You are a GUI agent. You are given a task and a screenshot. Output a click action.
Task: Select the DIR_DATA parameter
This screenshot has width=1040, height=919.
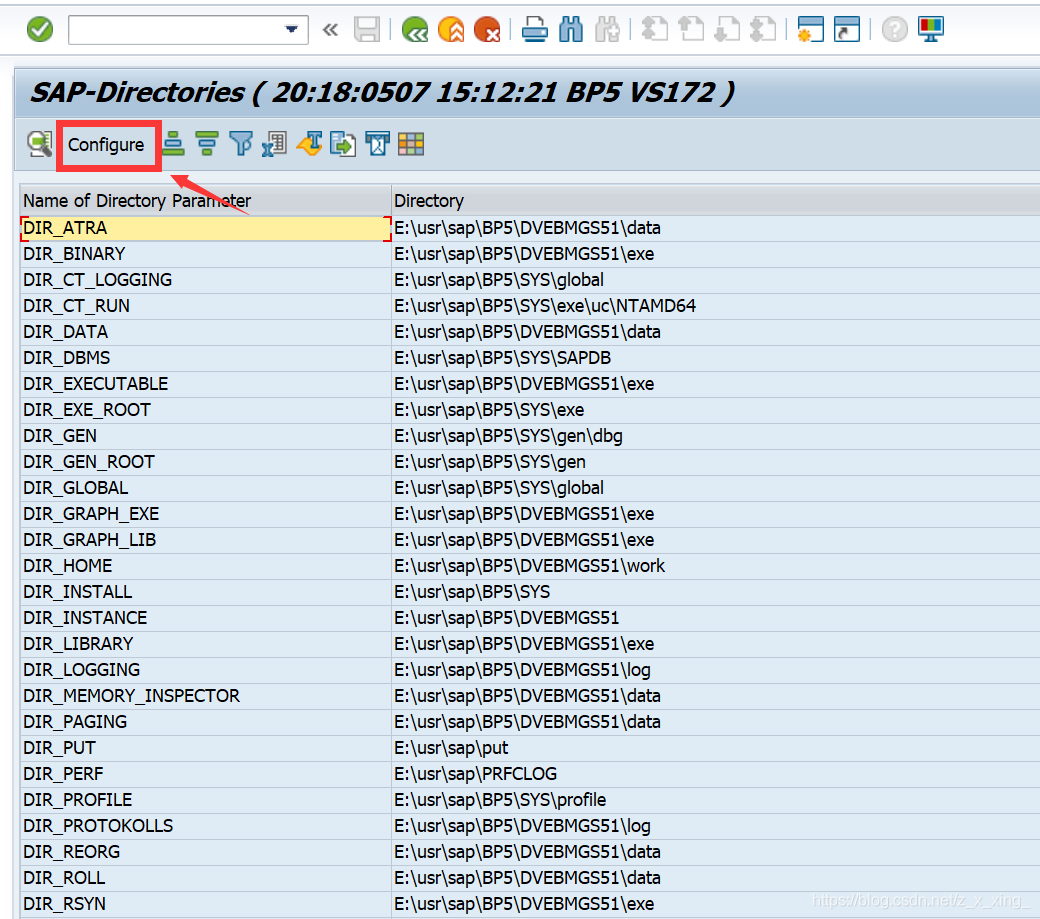(206, 332)
